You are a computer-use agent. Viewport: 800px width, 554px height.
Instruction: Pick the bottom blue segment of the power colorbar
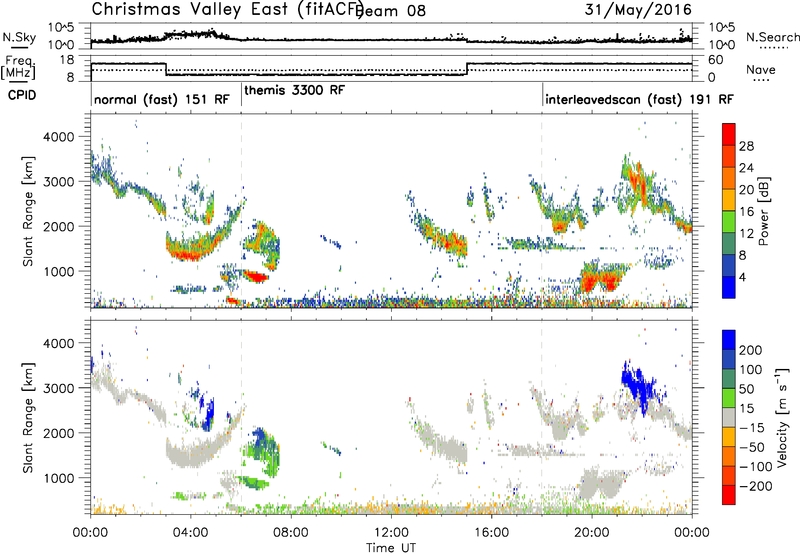click(x=729, y=288)
